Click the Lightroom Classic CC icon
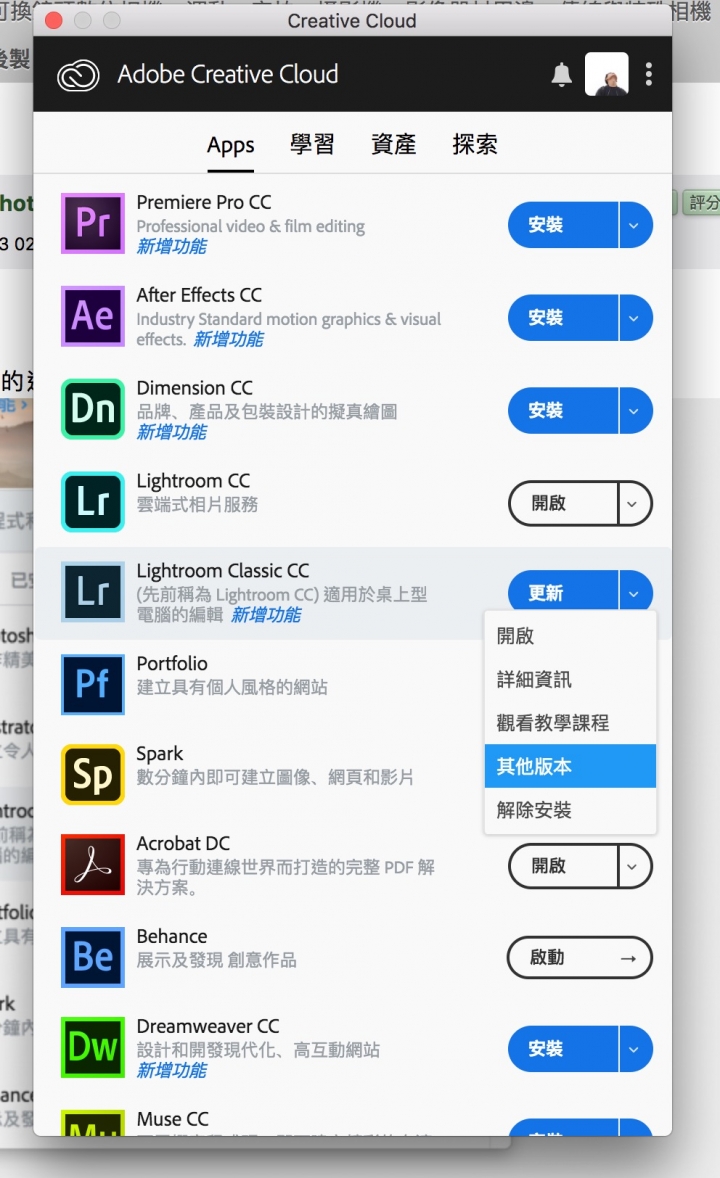Screen dimensions: 720x1178 pyautogui.click(x=92, y=592)
